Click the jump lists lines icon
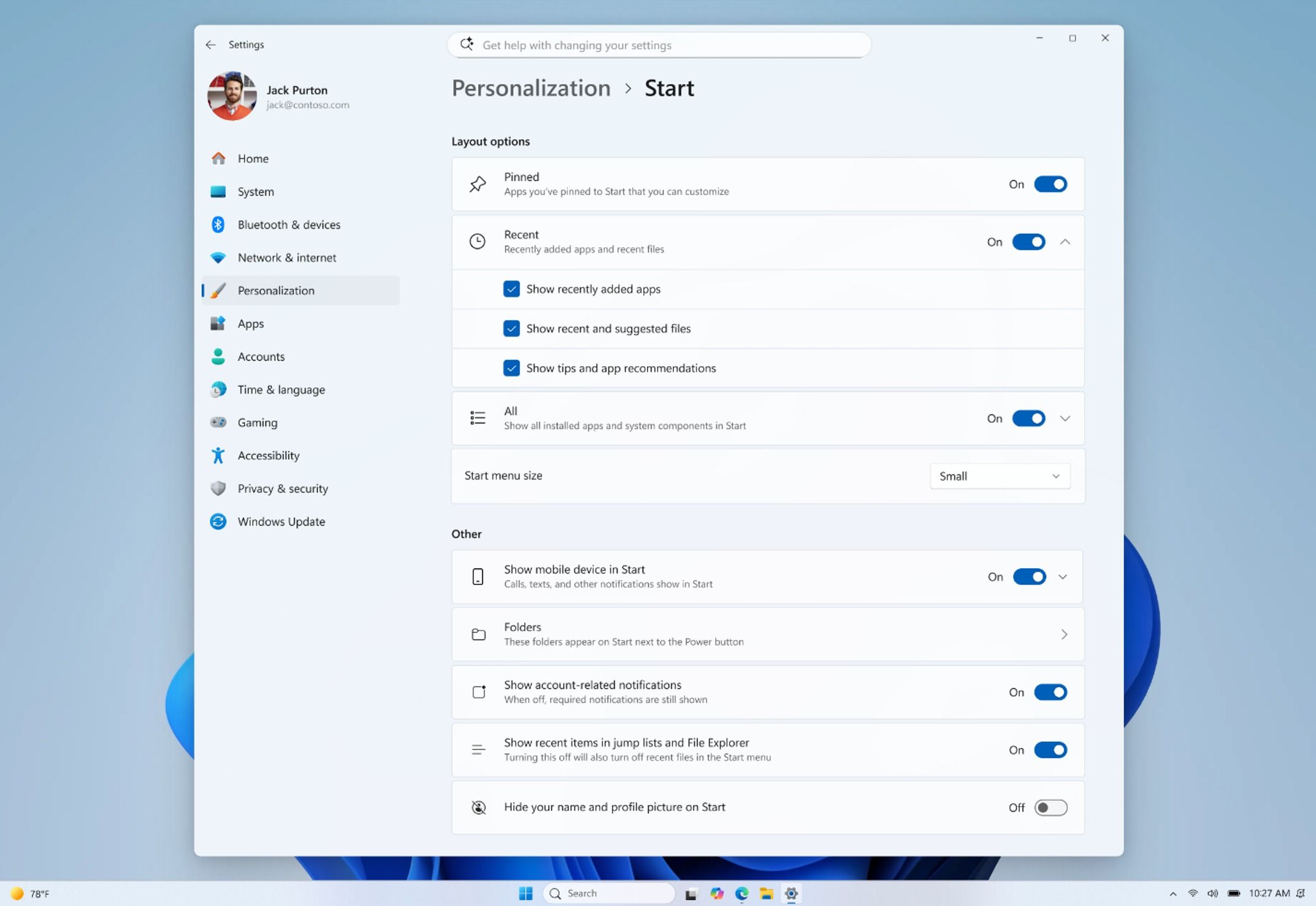 click(x=478, y=750)
